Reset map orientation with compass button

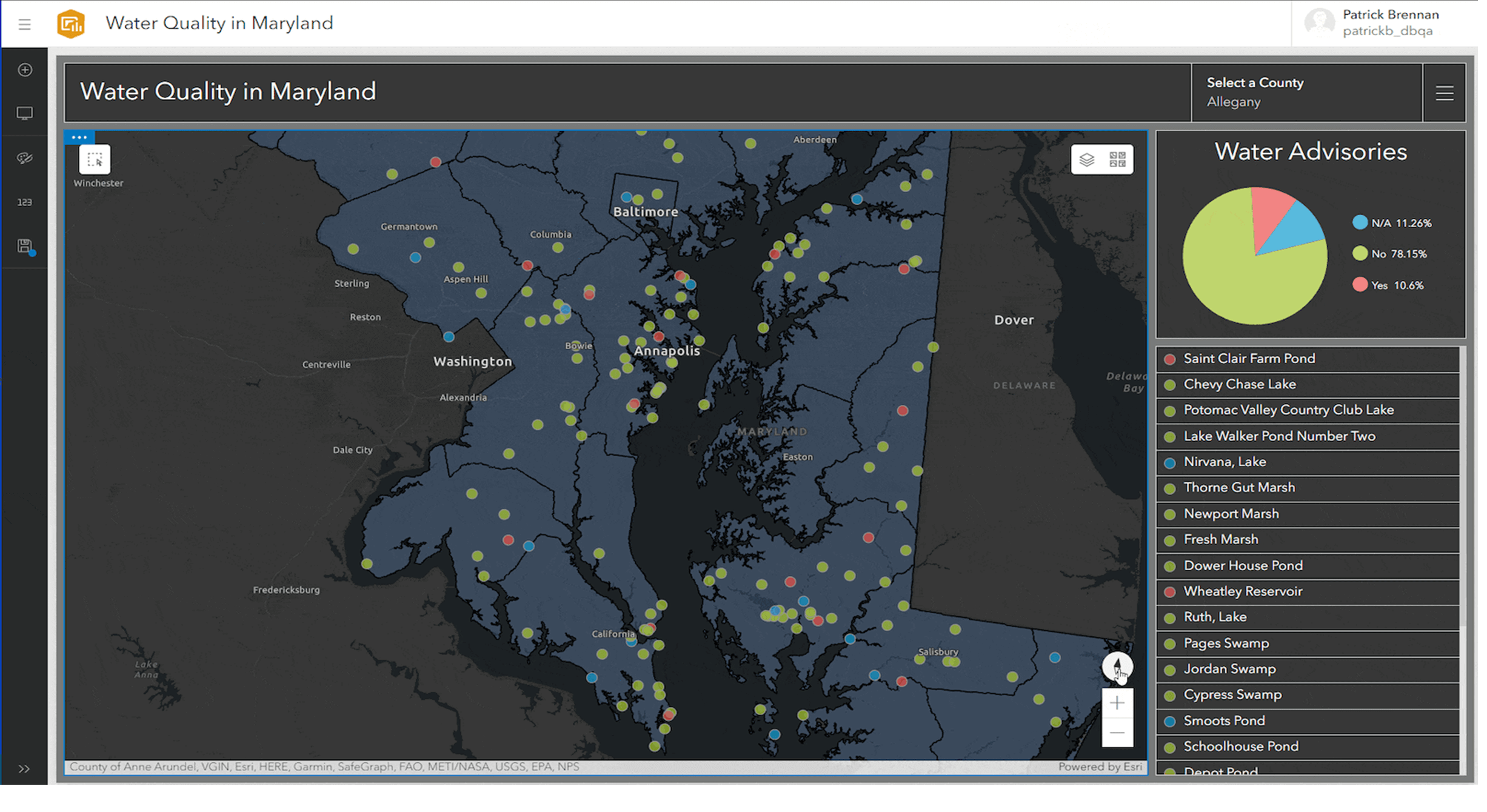click(x=1117, y=666)
